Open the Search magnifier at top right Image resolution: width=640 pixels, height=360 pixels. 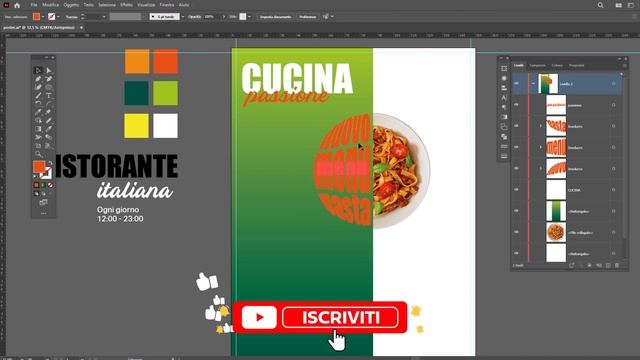pos(600,5)
